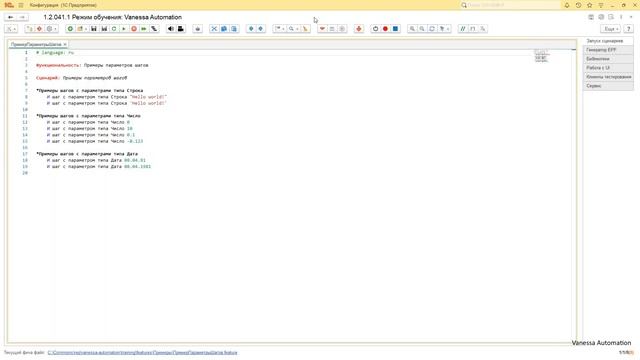Click the second blue diamond navigation icon
The image size is (640, 360).
pyautogui.click(x=260, y=29)
